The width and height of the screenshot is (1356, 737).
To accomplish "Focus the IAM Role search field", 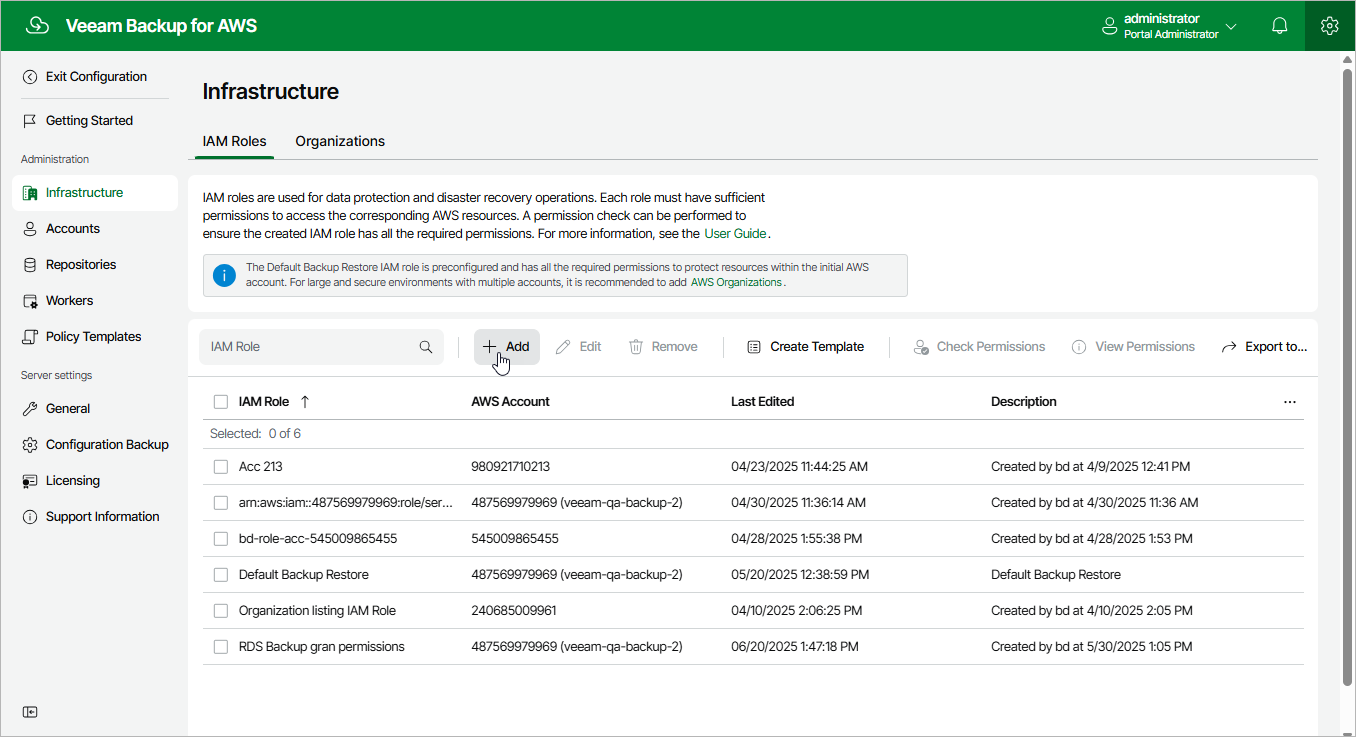I will pos(321,347).
